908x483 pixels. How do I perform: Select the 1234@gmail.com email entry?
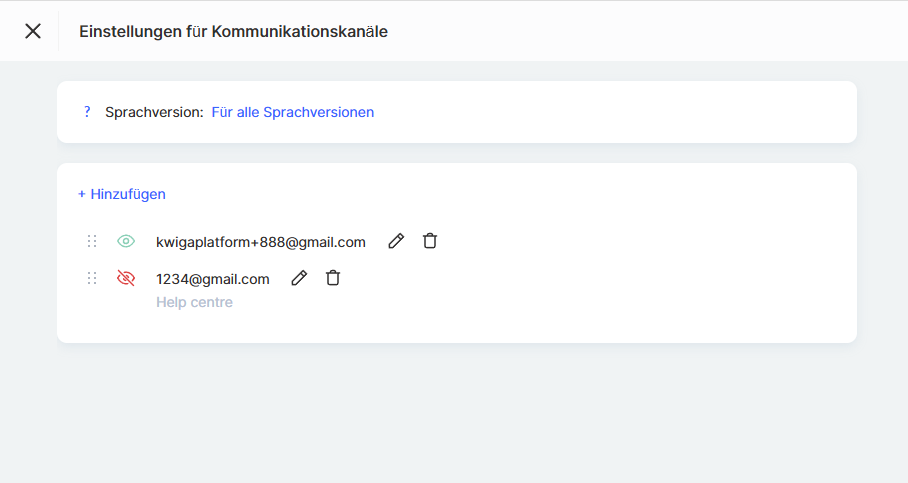[213, 279]
